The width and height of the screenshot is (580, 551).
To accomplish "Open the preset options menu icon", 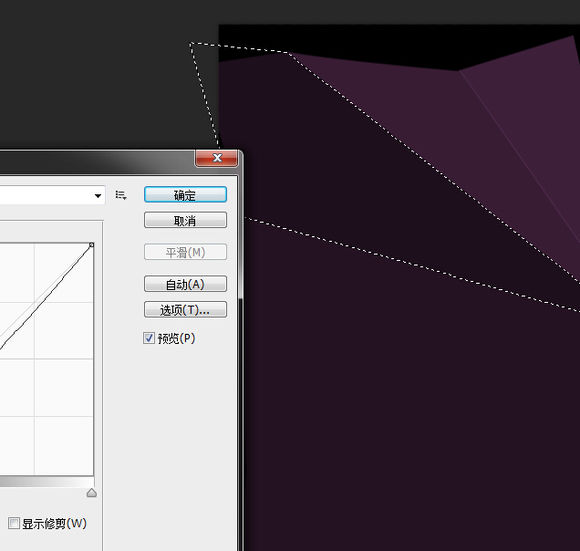I will pos(121,195).
